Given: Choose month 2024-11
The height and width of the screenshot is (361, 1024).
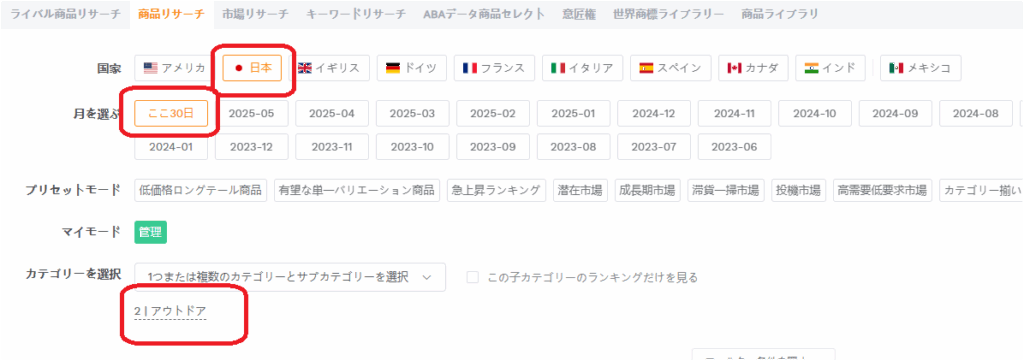Looking at the screenshot, I should (x=734, y=114).
